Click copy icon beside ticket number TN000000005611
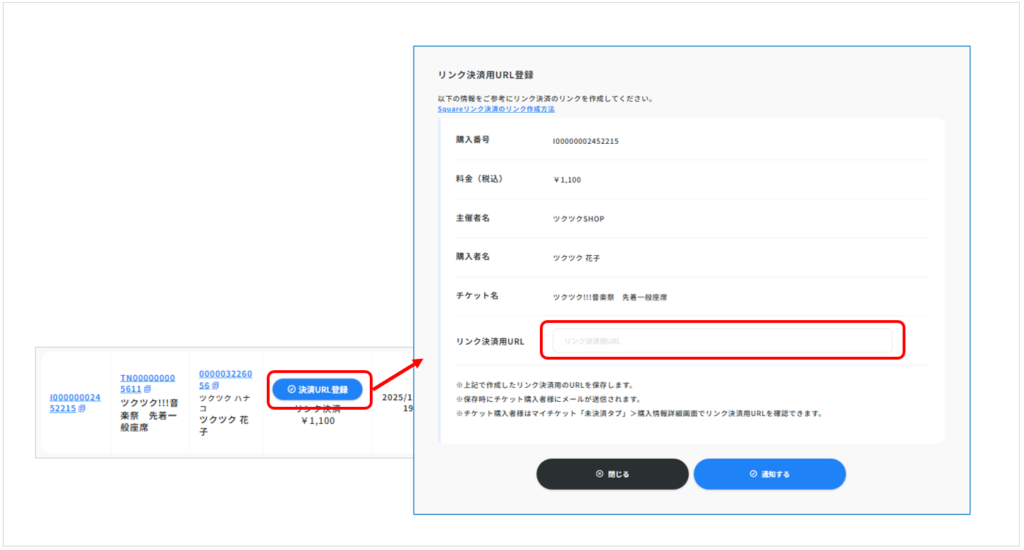The height and width of the screenshot is (550, 1024). click(147, 389)
